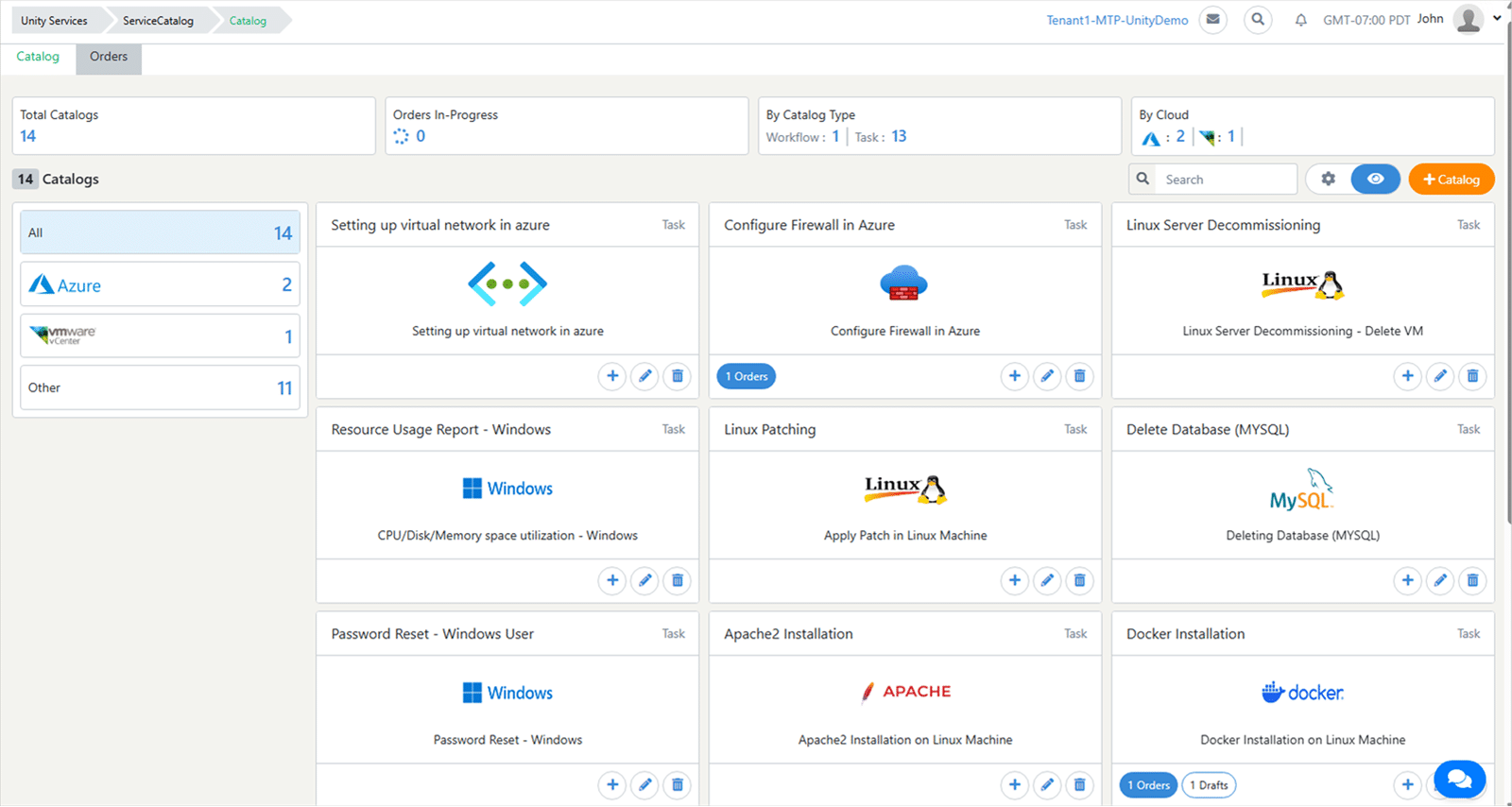
Task: Open the ServiceCatalog breadcrumb menu
Action: (x=158, y=21)
